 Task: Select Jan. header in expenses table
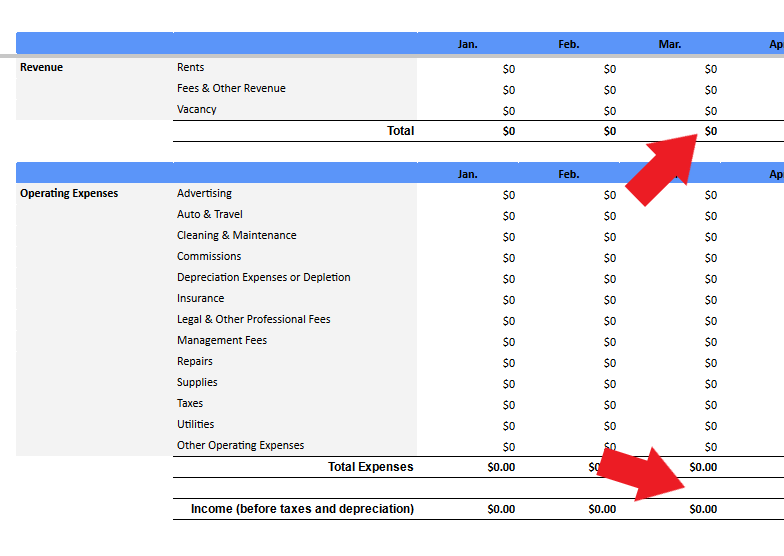[468, 174]
